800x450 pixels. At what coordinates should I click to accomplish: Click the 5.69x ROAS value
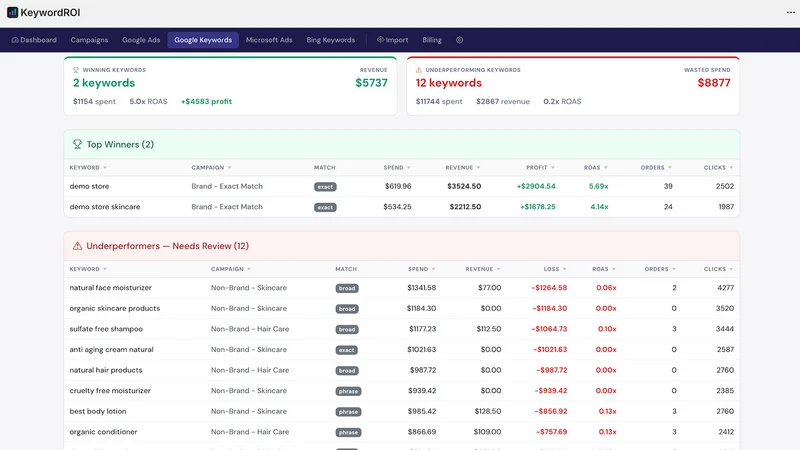[x=598, y=186]
